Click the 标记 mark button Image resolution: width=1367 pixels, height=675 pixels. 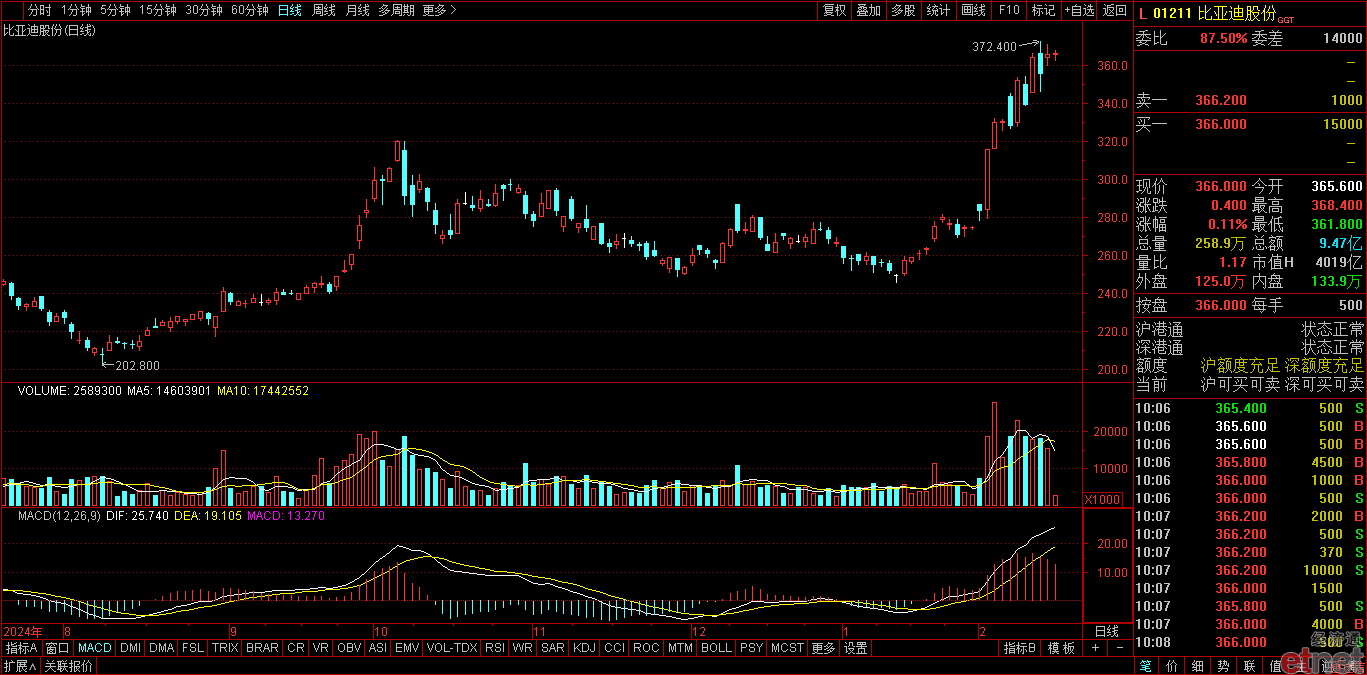coord(1043,10)
